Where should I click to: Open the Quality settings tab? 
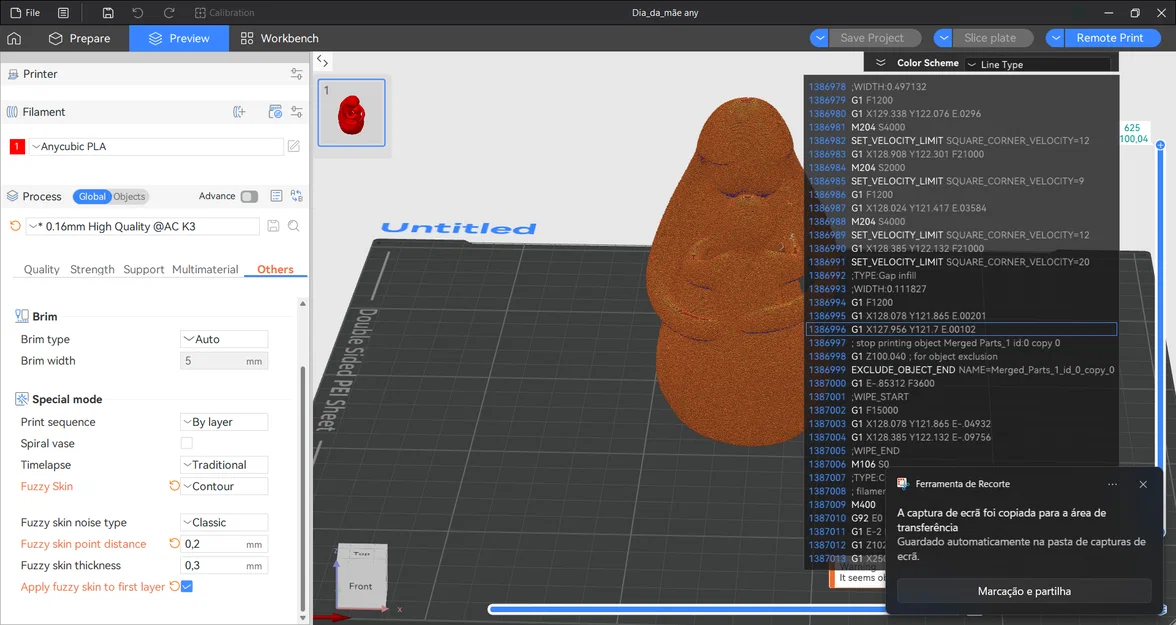pyautogui.click(x=41, y=269)
